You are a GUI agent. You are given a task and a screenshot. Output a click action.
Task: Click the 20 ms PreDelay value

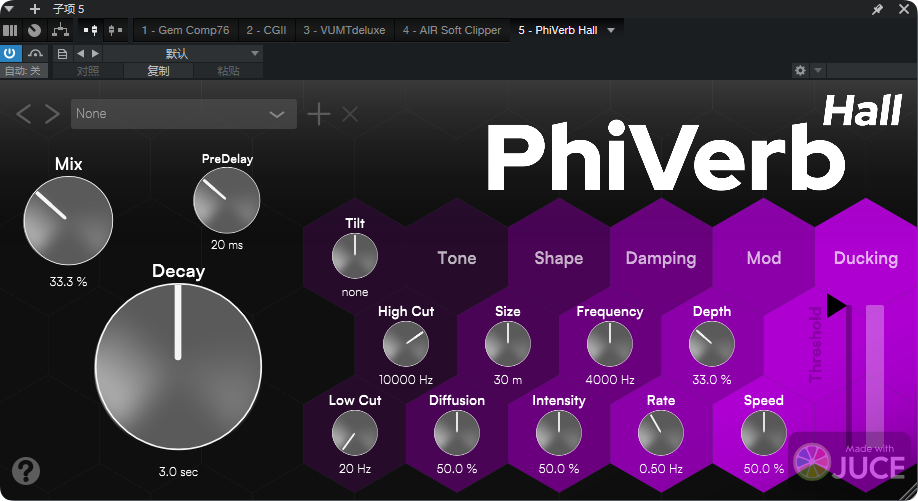tap(227, 245)
